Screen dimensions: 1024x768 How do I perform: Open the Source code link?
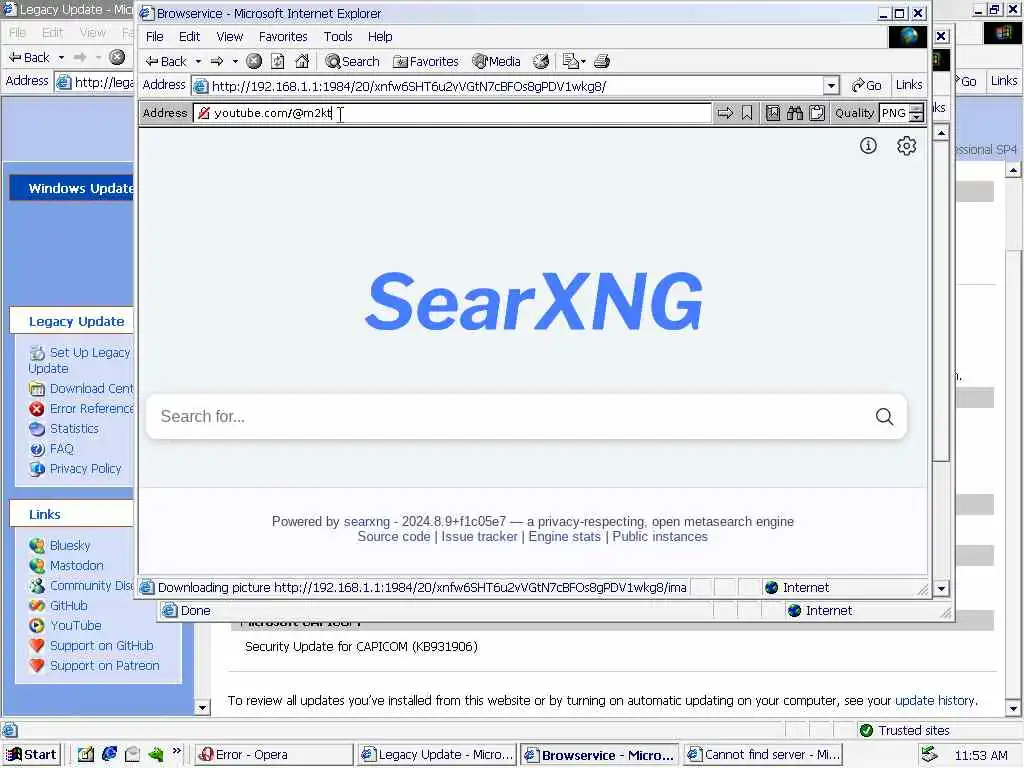coord(394,537)
